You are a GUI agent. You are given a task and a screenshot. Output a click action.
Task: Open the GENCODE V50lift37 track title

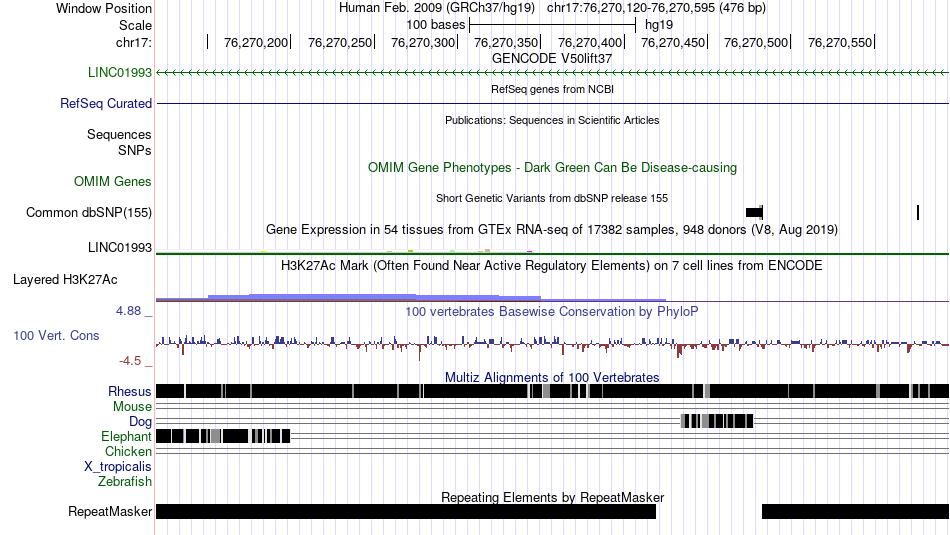(x=552, y=59)
